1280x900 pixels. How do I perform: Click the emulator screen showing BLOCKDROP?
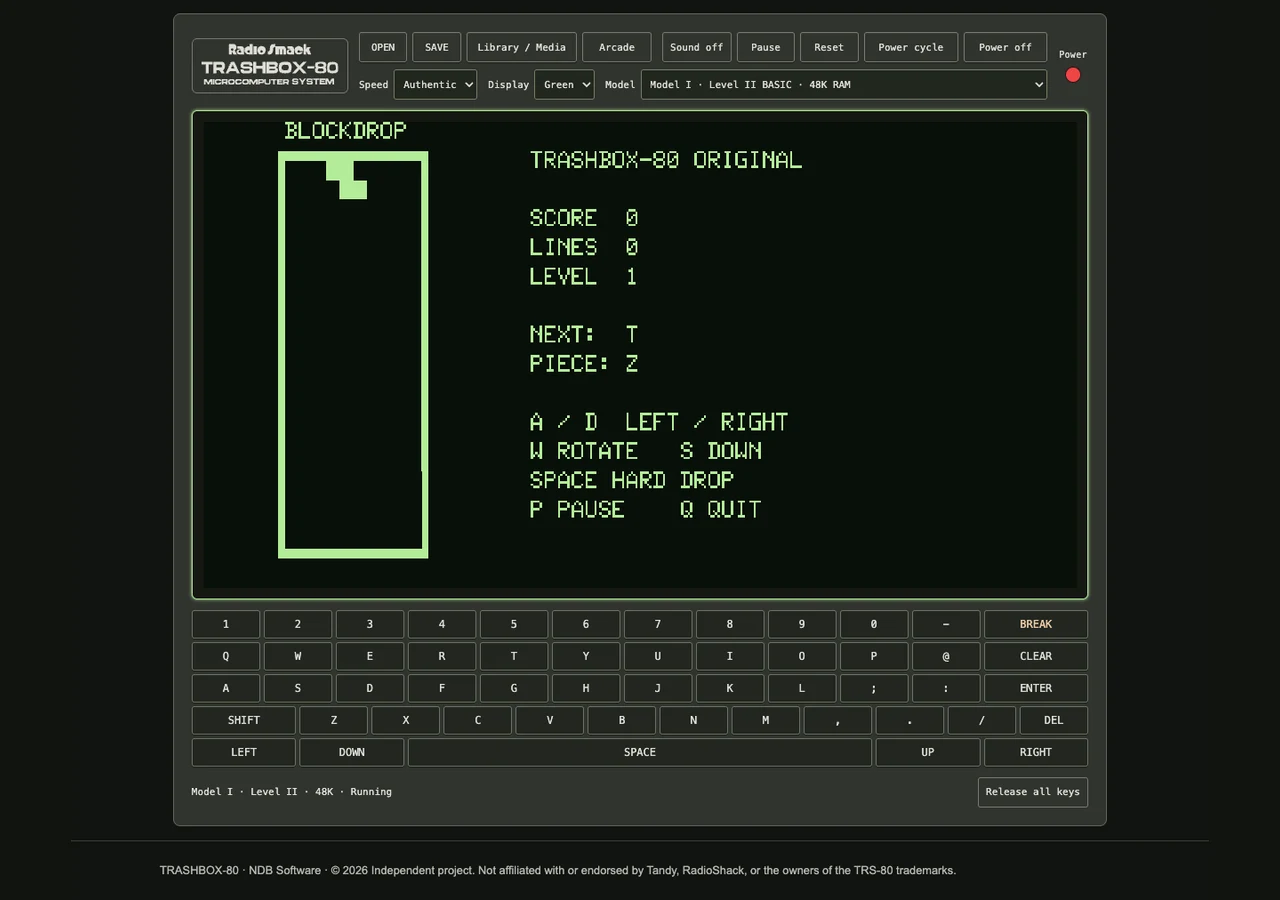coord(640,355)
